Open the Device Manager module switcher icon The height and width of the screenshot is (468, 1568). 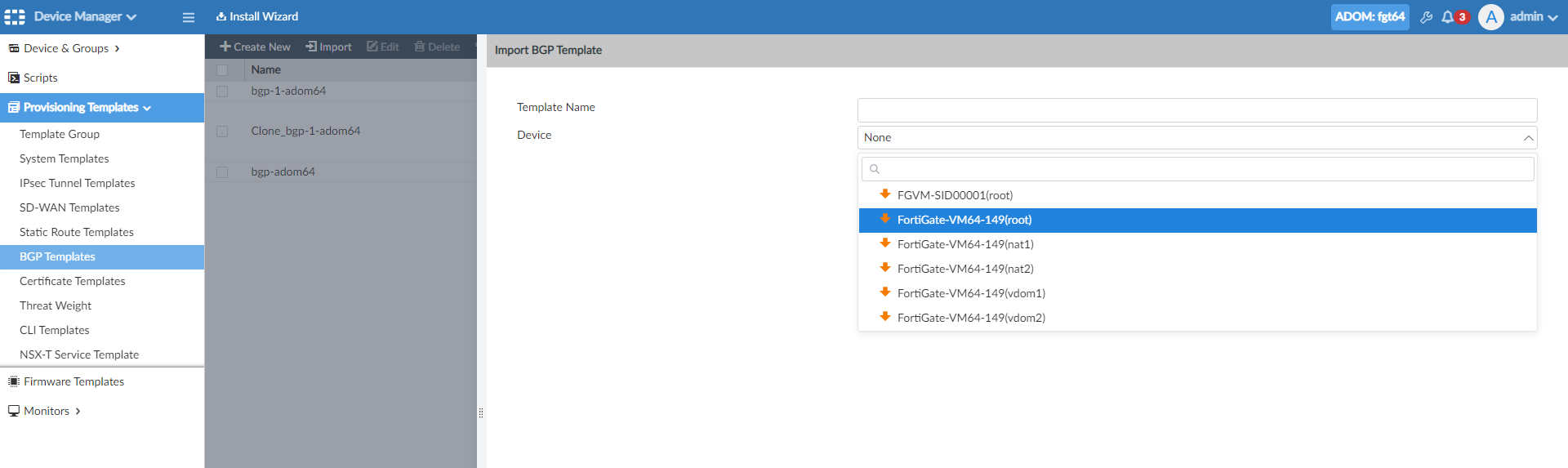15,16
